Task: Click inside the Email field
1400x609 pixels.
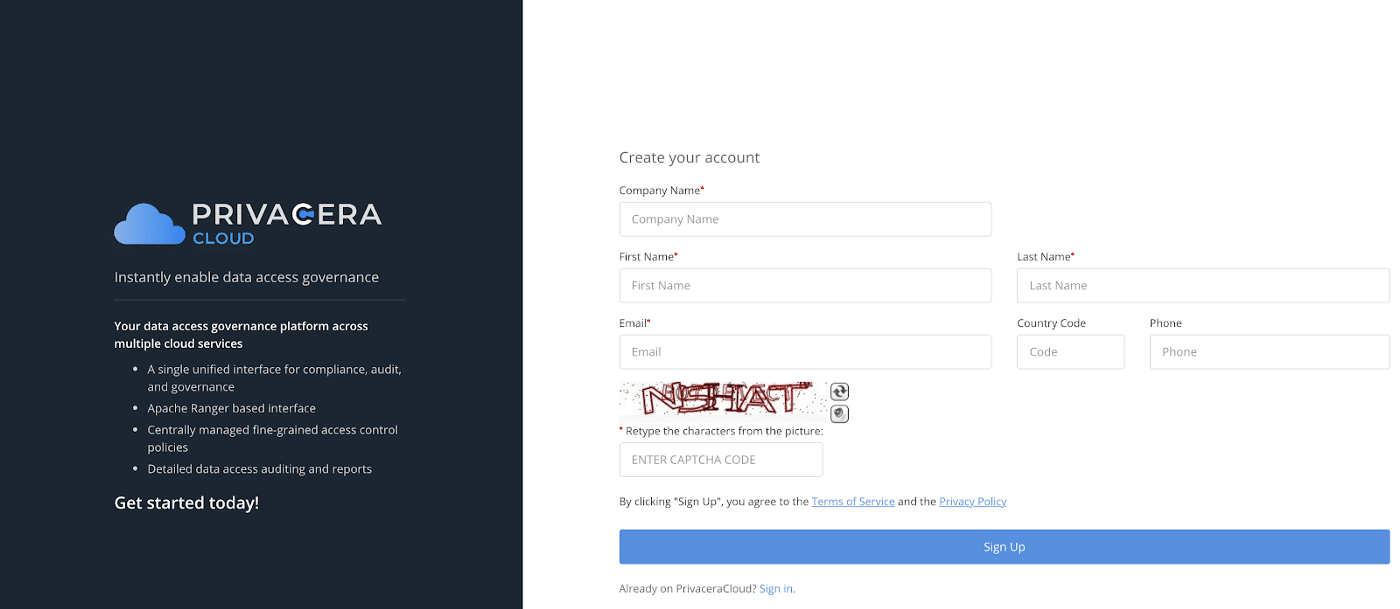Action: click(x=805, y=351)
